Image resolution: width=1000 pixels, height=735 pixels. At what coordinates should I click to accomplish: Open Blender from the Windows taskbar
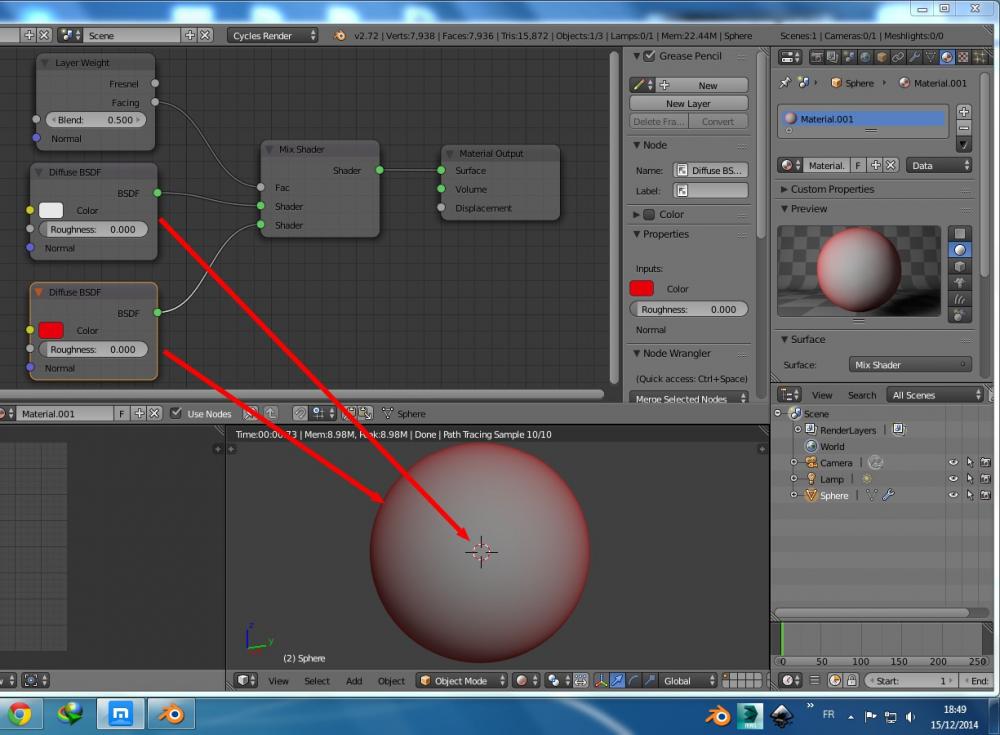click(171, 714)
